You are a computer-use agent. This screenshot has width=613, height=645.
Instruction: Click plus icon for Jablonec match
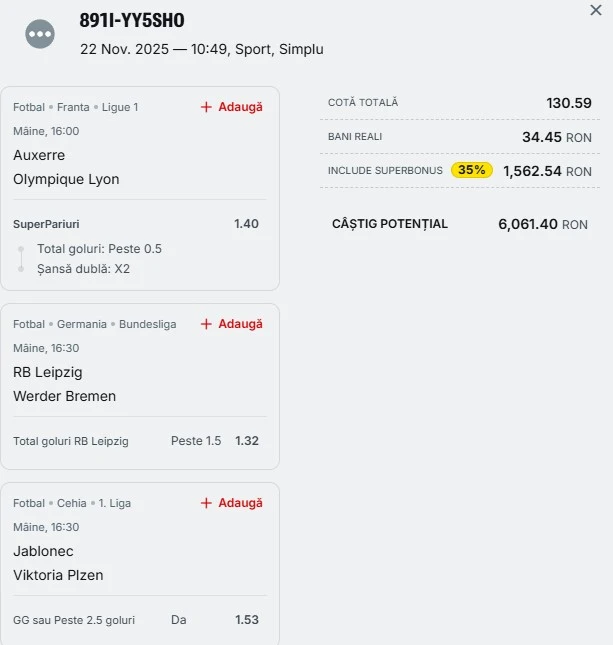(x=206, y=503)
